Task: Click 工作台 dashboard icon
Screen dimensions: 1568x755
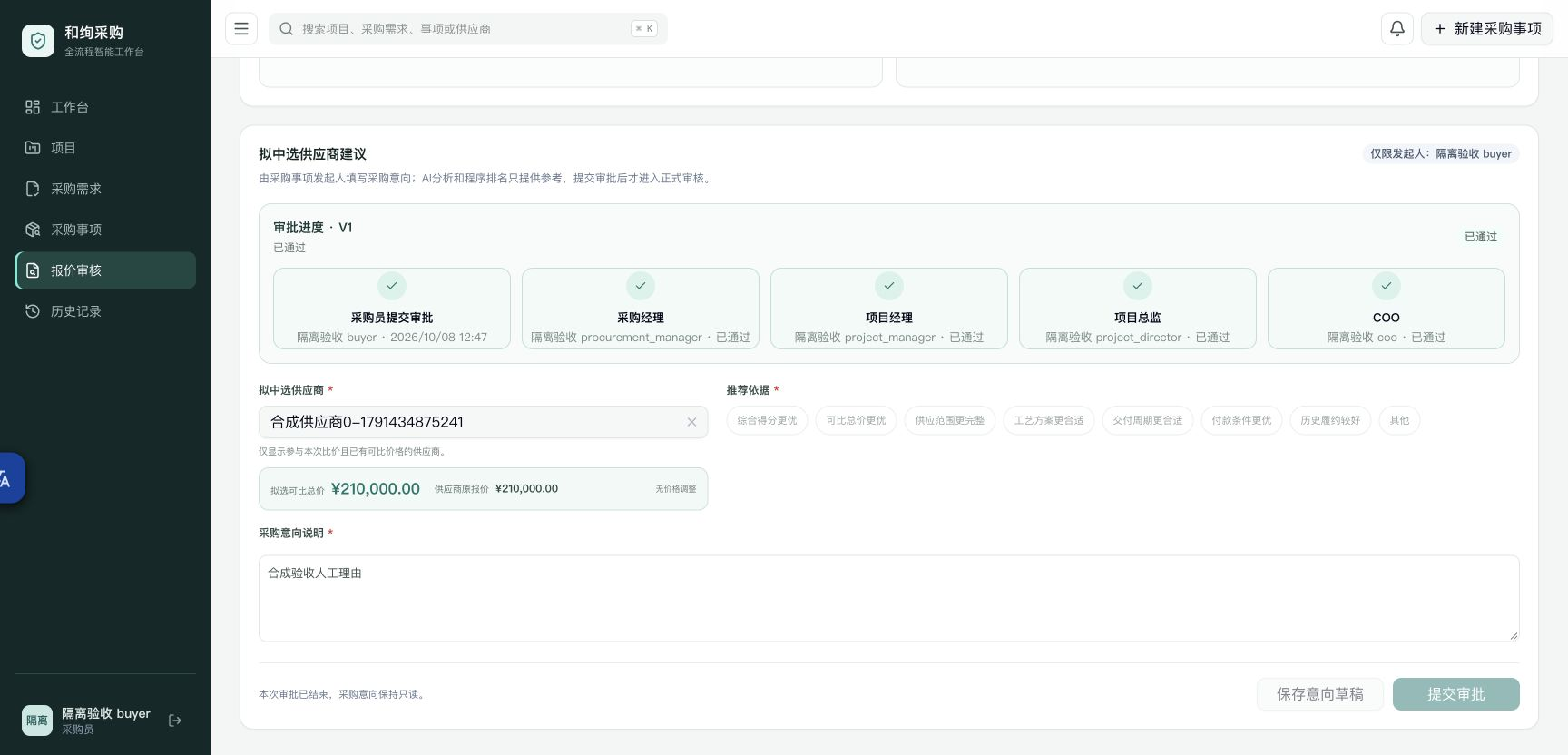Action: point(33,107)
